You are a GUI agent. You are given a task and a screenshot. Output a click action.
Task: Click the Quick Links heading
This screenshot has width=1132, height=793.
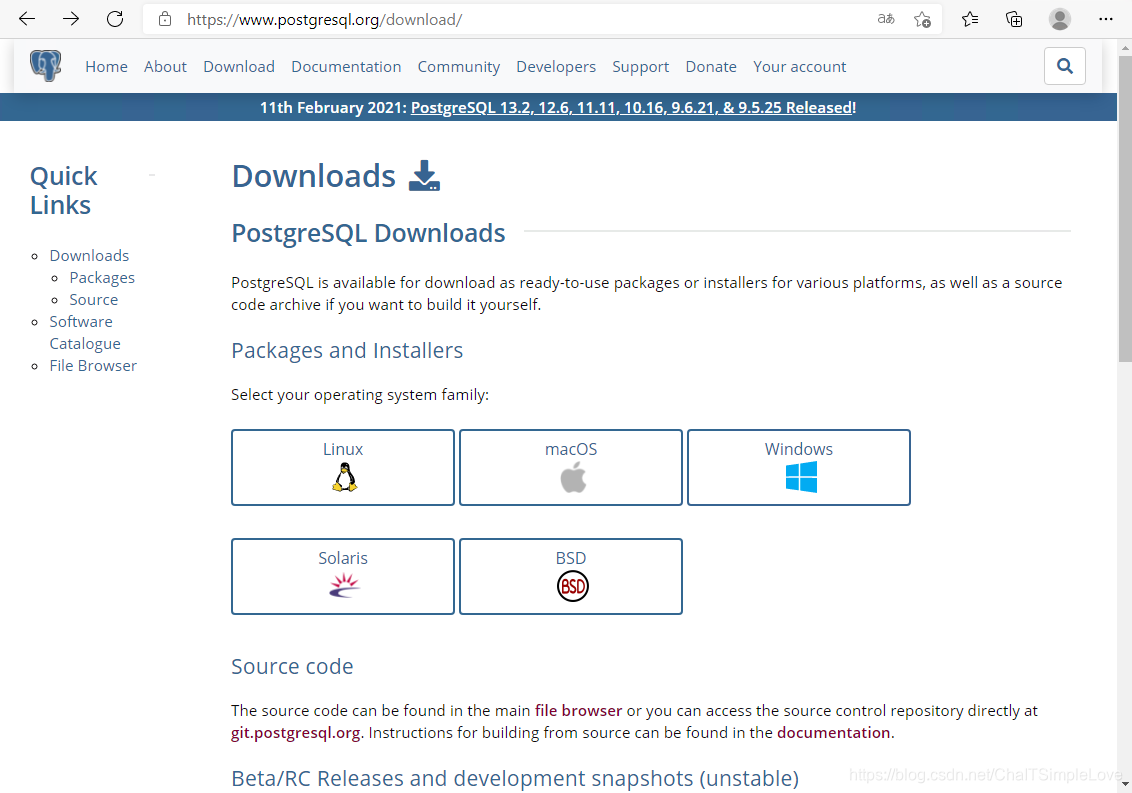pyautogui.click(x=64, y=191)
